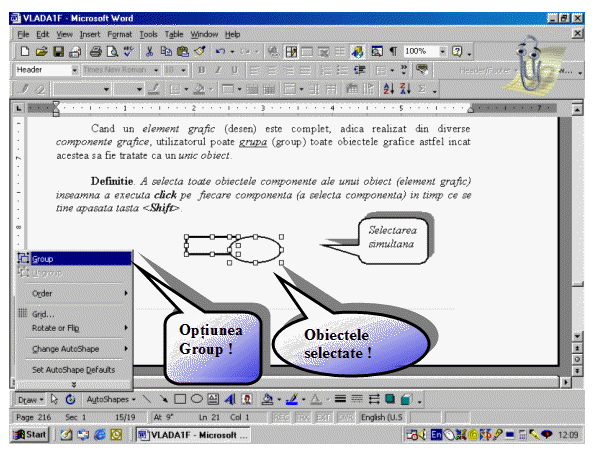Open the Format menu
This screenshot has width=600, height=456.
119,34
